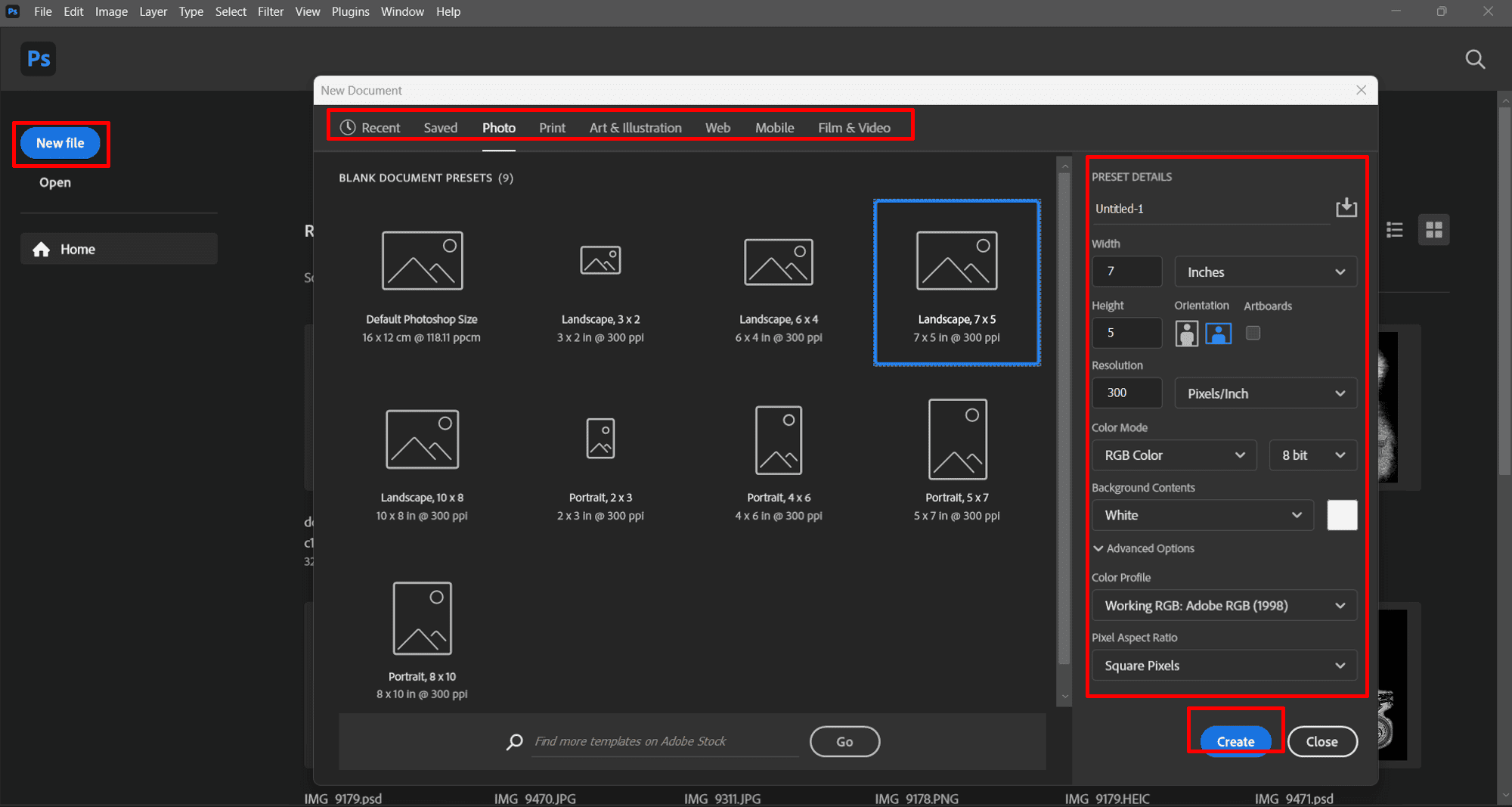Click the Resolution input field

coord(1126,393)
